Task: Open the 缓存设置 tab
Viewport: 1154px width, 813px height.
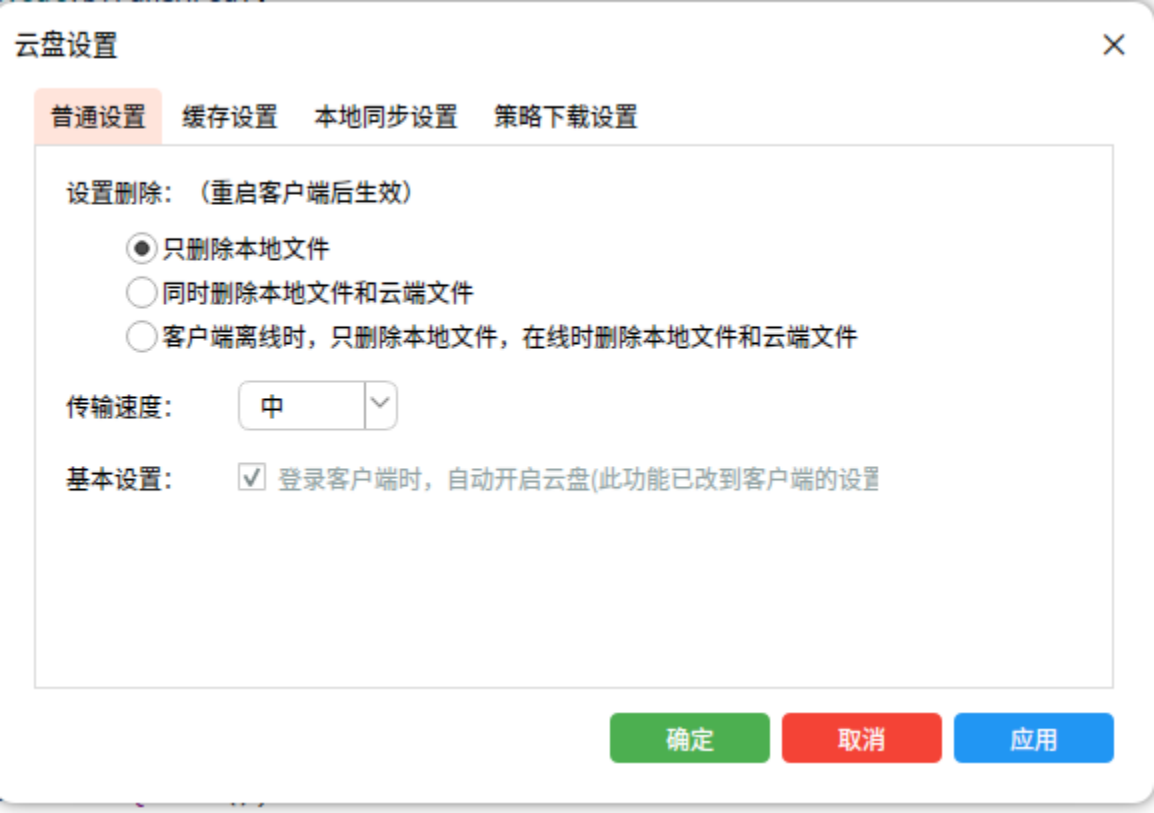Action: pyautogui.click(x=229, y=117)
